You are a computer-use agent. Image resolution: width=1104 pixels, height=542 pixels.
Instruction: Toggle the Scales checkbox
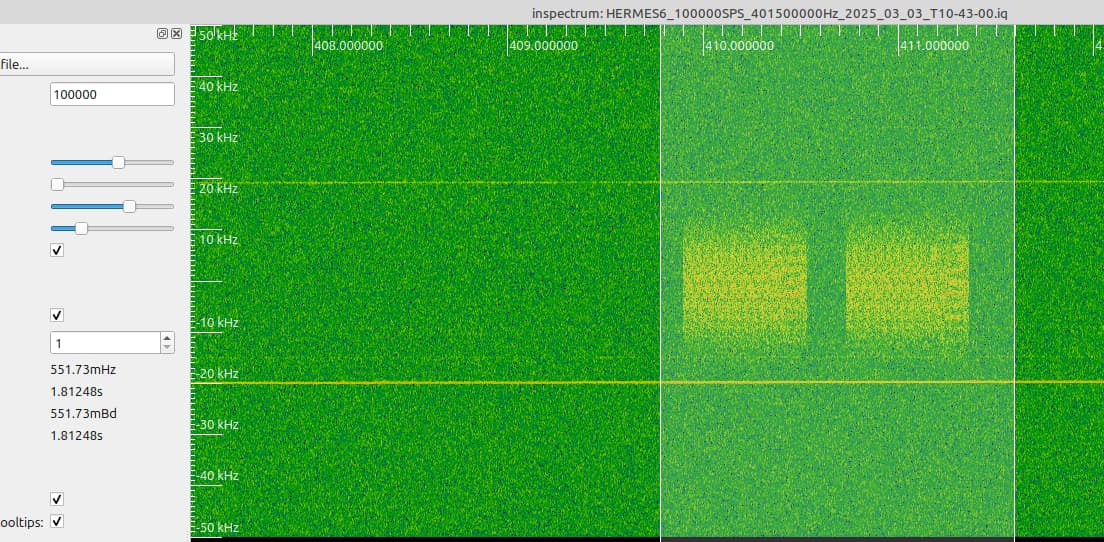(x=57, y=250)
